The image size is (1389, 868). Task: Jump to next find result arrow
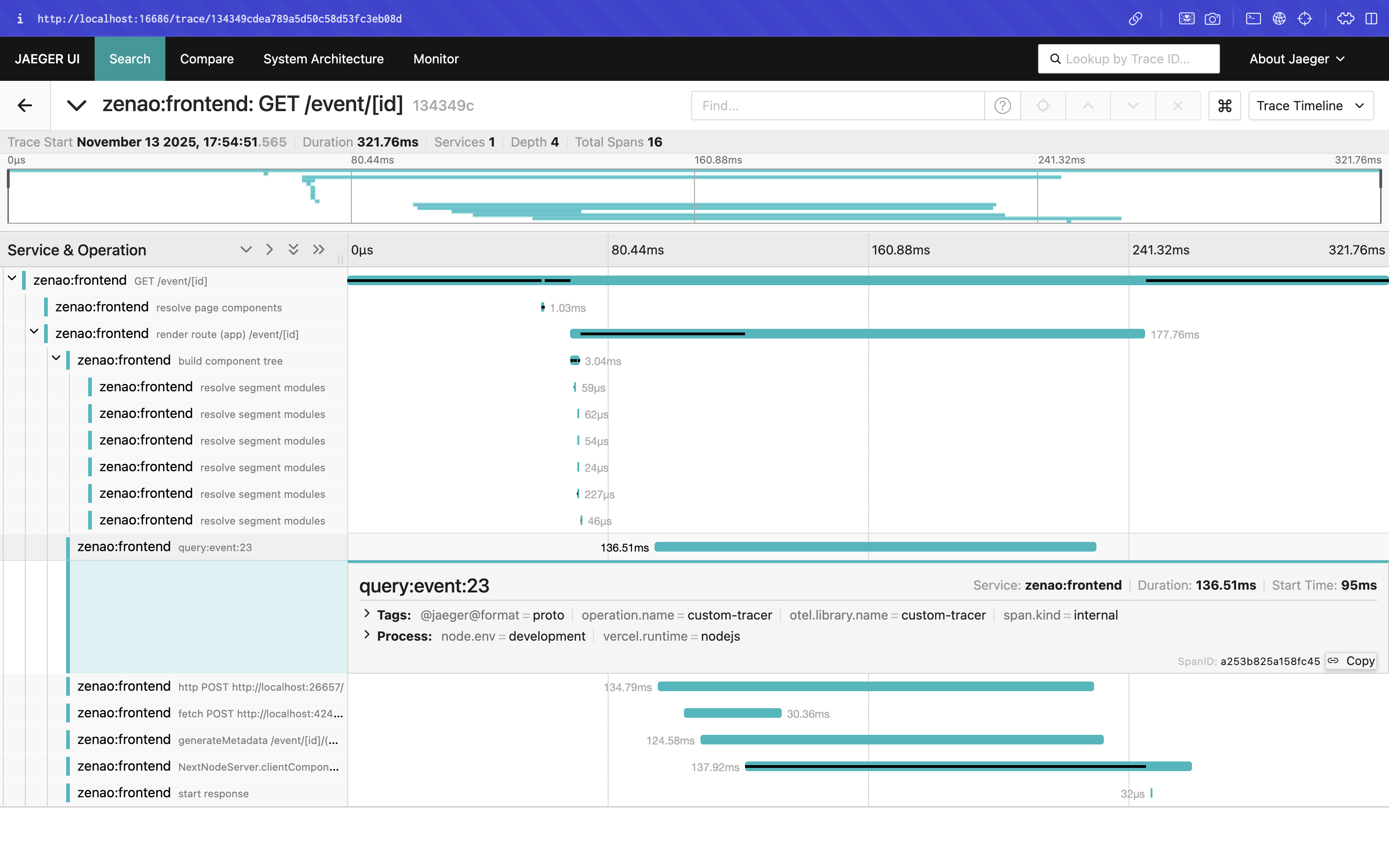(x=1132, y=106)
